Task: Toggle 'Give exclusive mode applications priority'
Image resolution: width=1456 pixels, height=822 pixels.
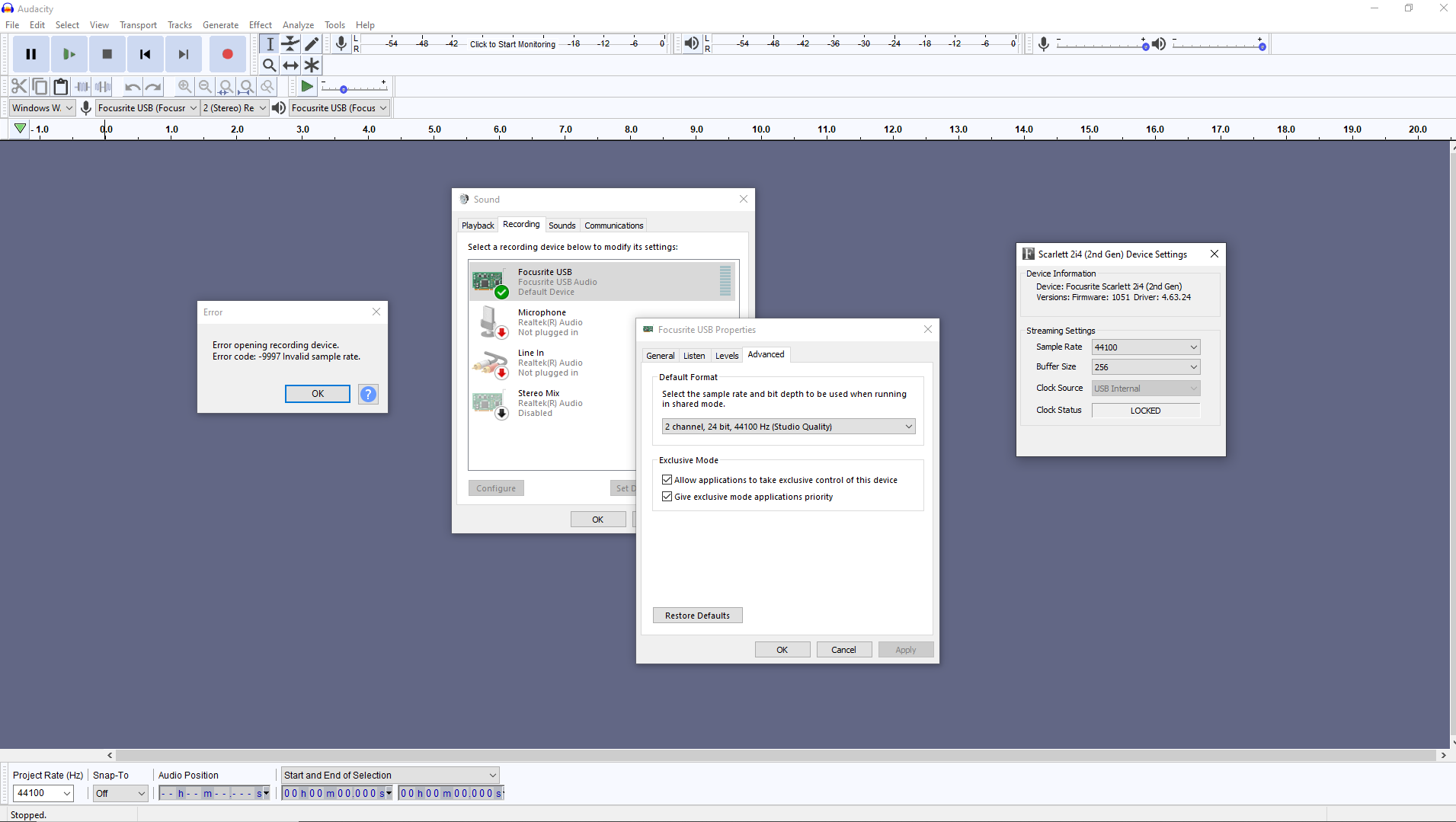Action: (x=667, y=497)
